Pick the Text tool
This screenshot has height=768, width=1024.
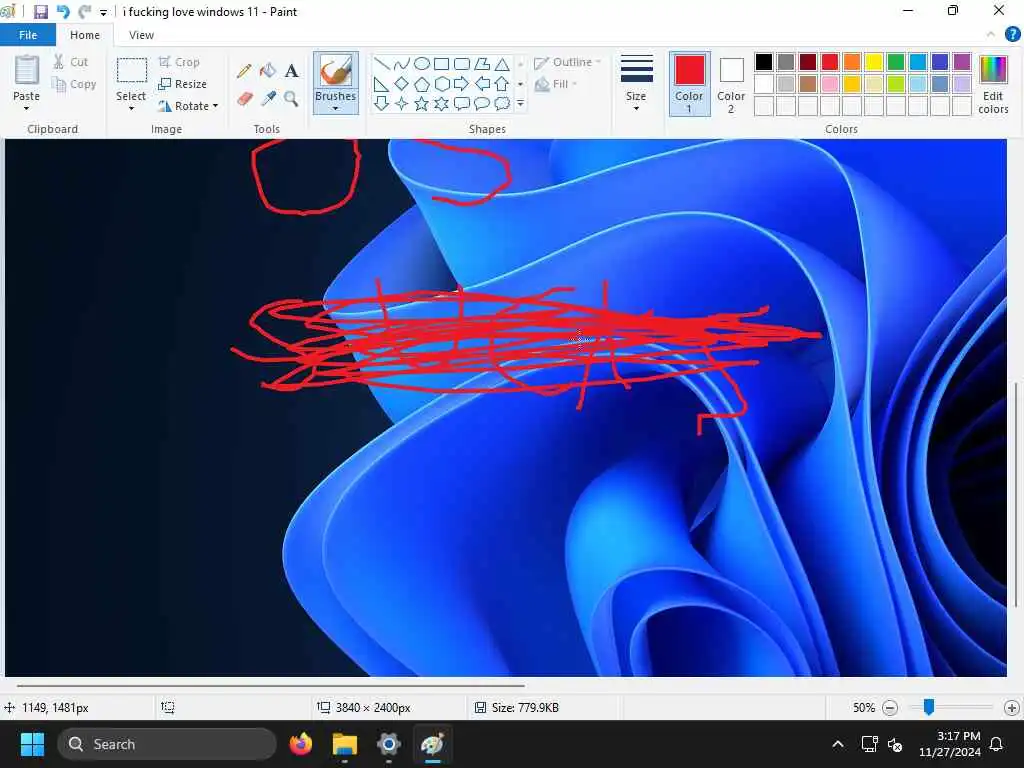click(291, 71)
